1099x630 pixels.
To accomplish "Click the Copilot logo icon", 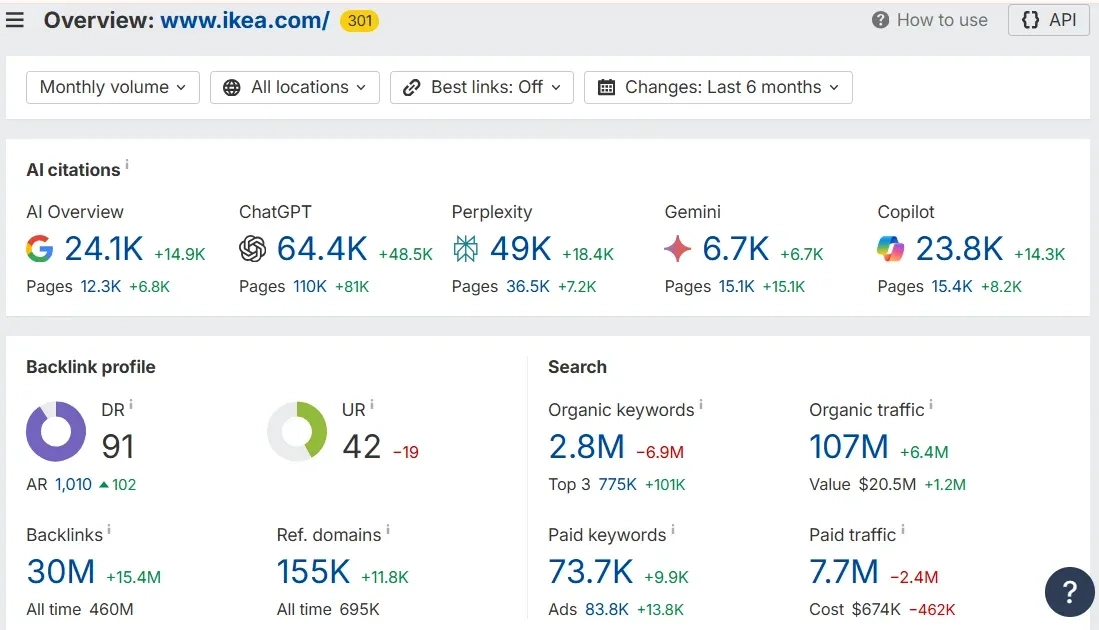I will click(x=891, y=249).
